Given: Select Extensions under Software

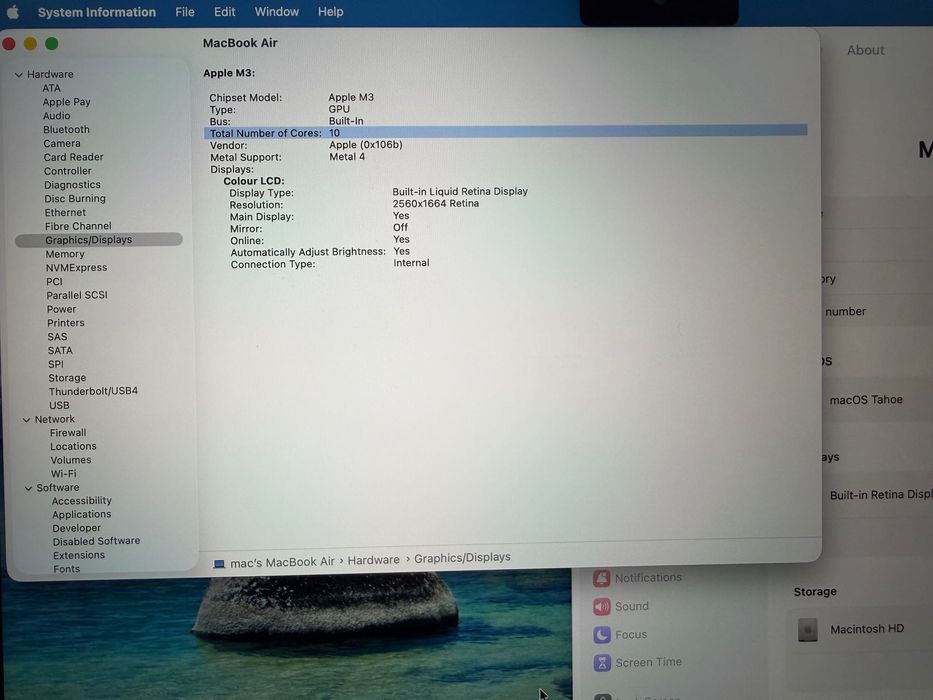Looking at the screenshot, I should point(79,555).
